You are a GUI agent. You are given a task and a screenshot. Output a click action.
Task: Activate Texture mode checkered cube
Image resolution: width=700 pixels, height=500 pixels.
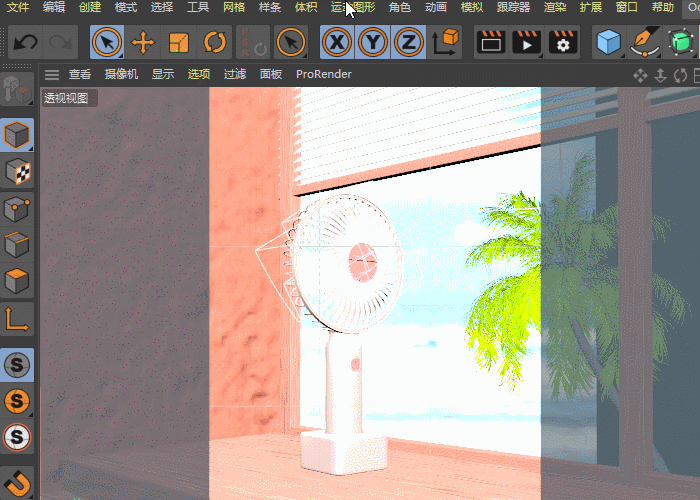tap(17, 171)
